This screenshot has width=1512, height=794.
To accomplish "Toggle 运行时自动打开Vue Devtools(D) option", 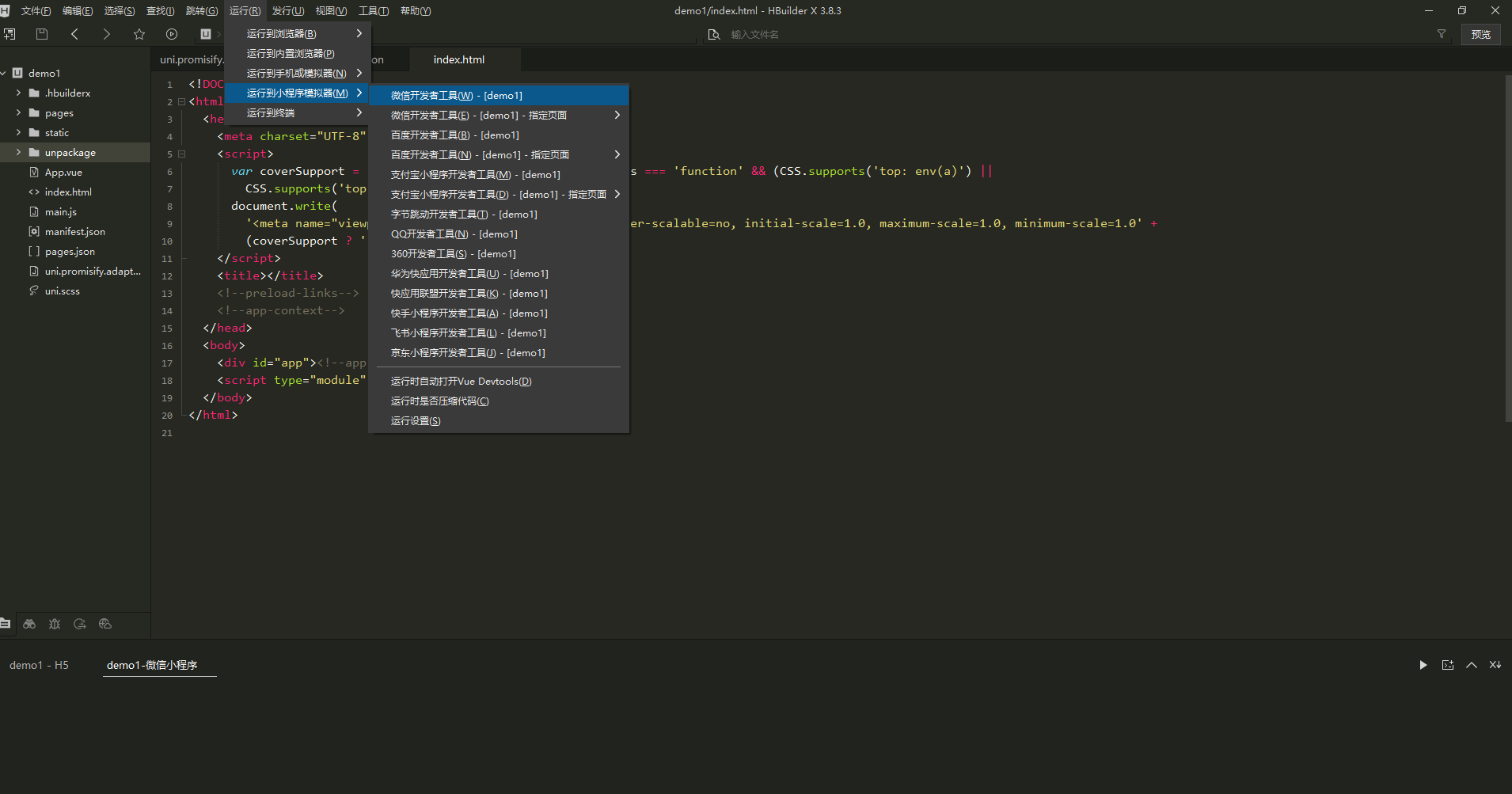I will (x=499, y=381).
